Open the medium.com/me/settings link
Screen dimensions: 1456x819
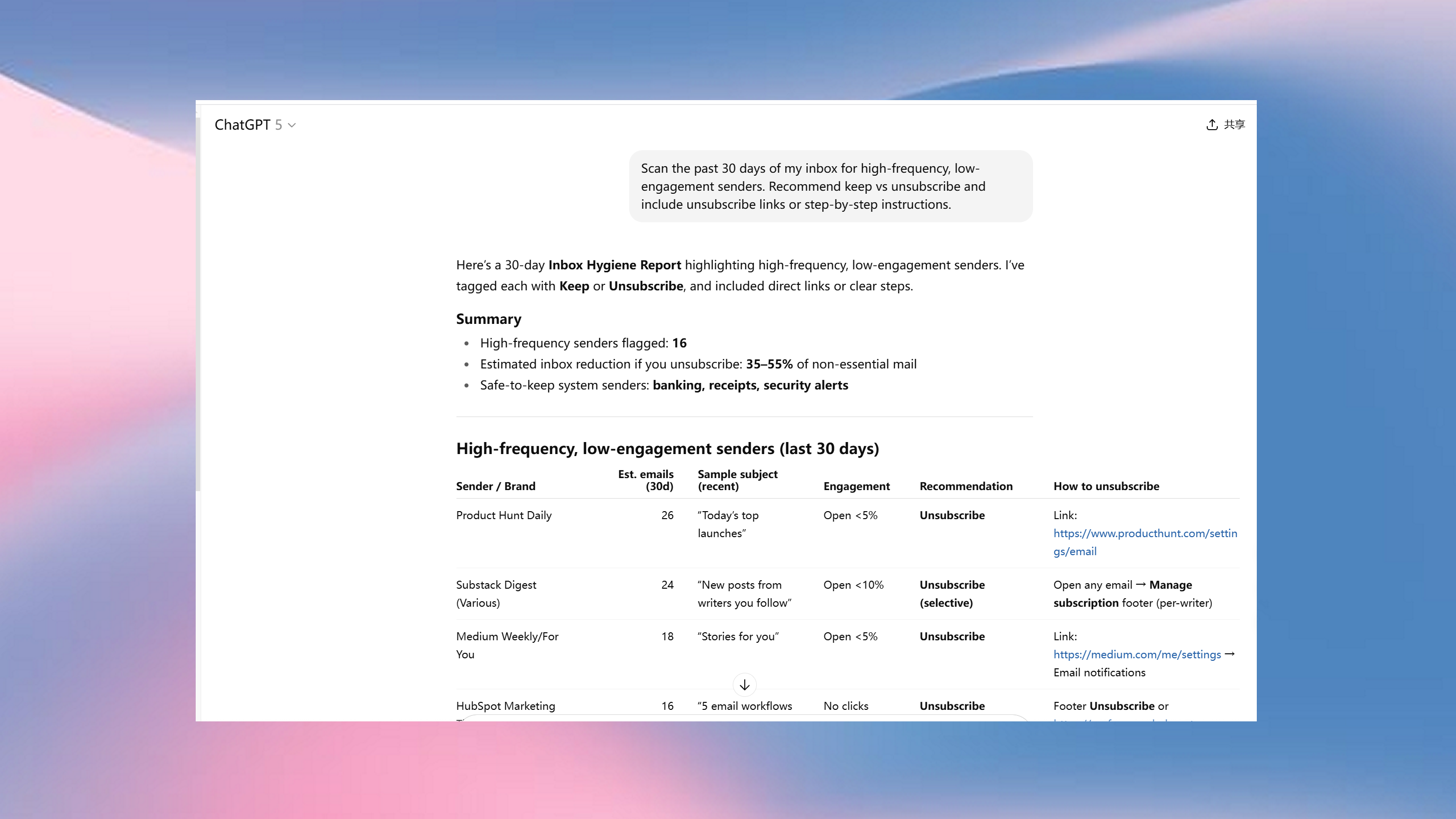[1137, 654]
